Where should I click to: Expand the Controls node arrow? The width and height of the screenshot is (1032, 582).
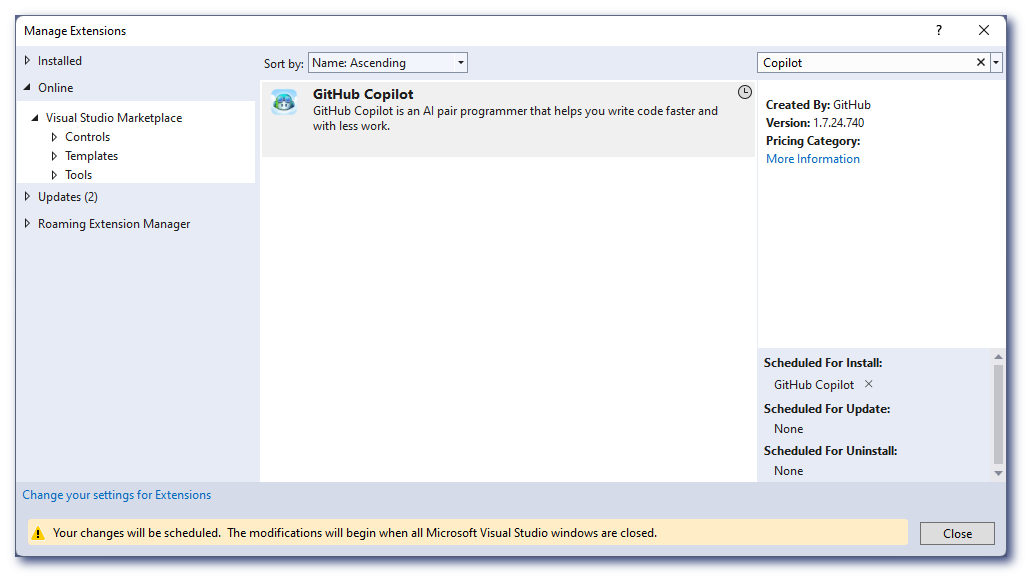tap(54, 137)
